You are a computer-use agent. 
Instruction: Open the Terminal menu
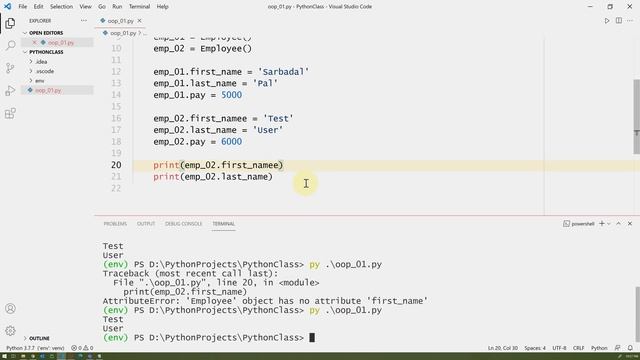point(140,7)
